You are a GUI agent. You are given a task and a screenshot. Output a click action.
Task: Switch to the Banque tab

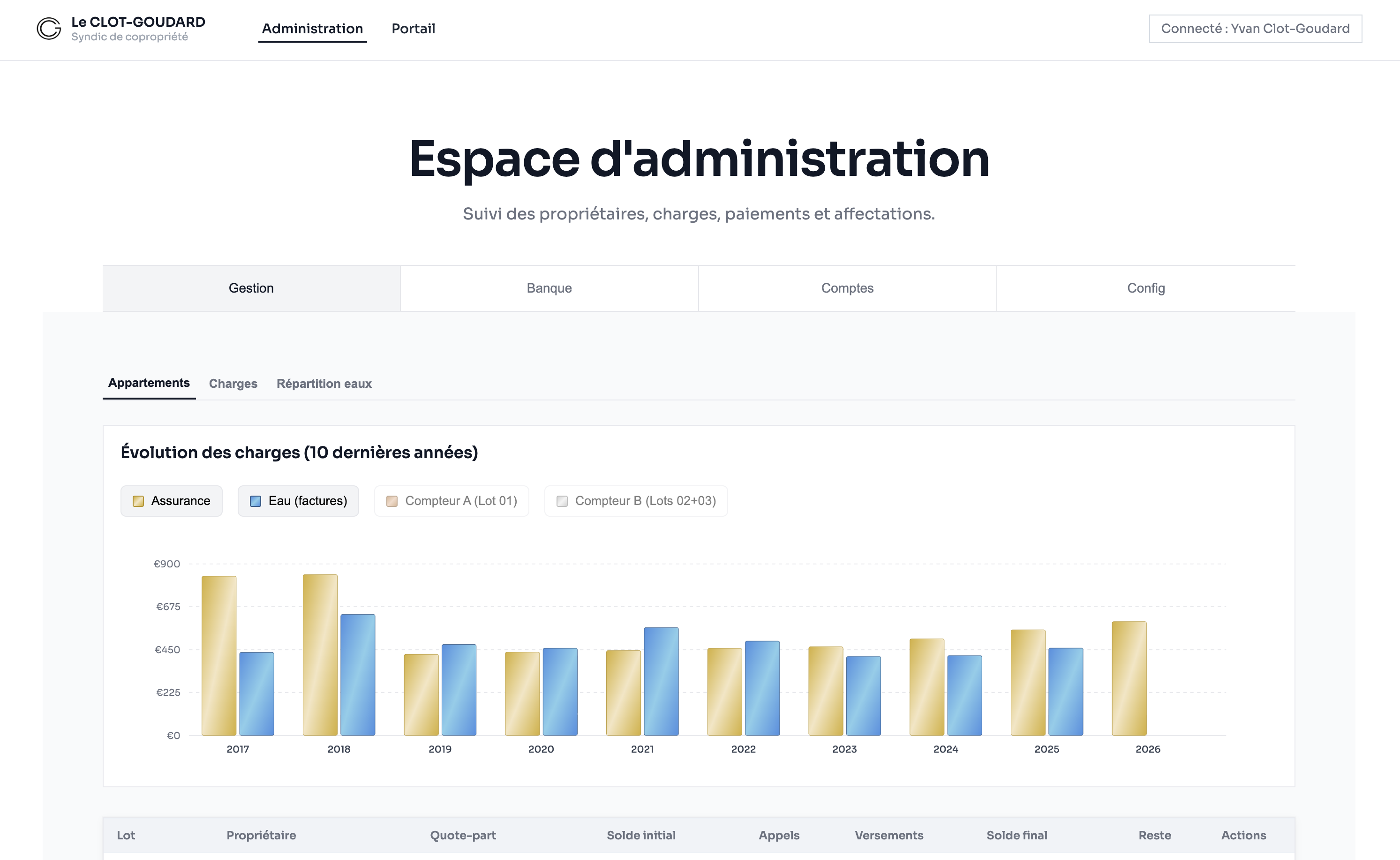pos(549,288)
